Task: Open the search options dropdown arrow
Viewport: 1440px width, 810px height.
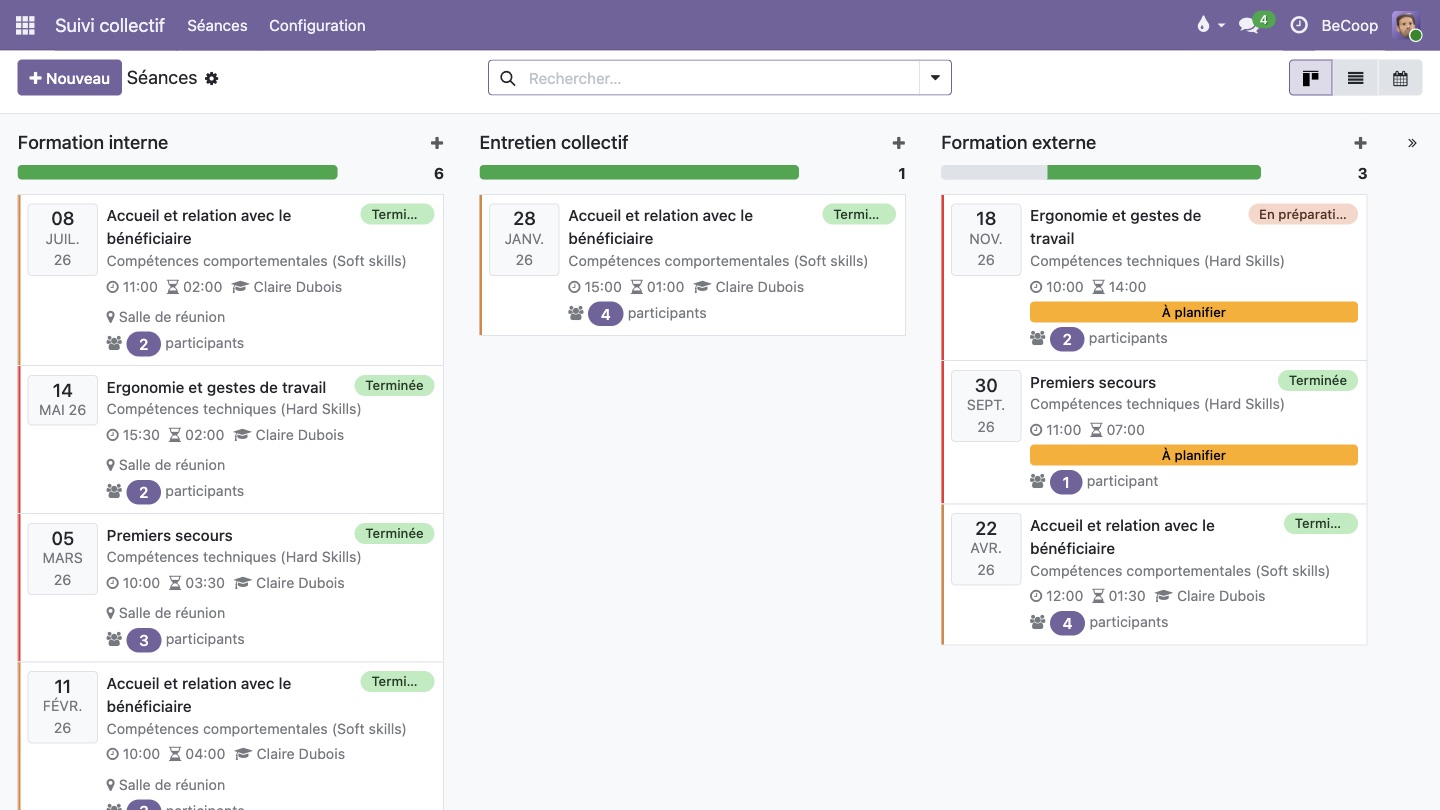Action: [935, 78]
